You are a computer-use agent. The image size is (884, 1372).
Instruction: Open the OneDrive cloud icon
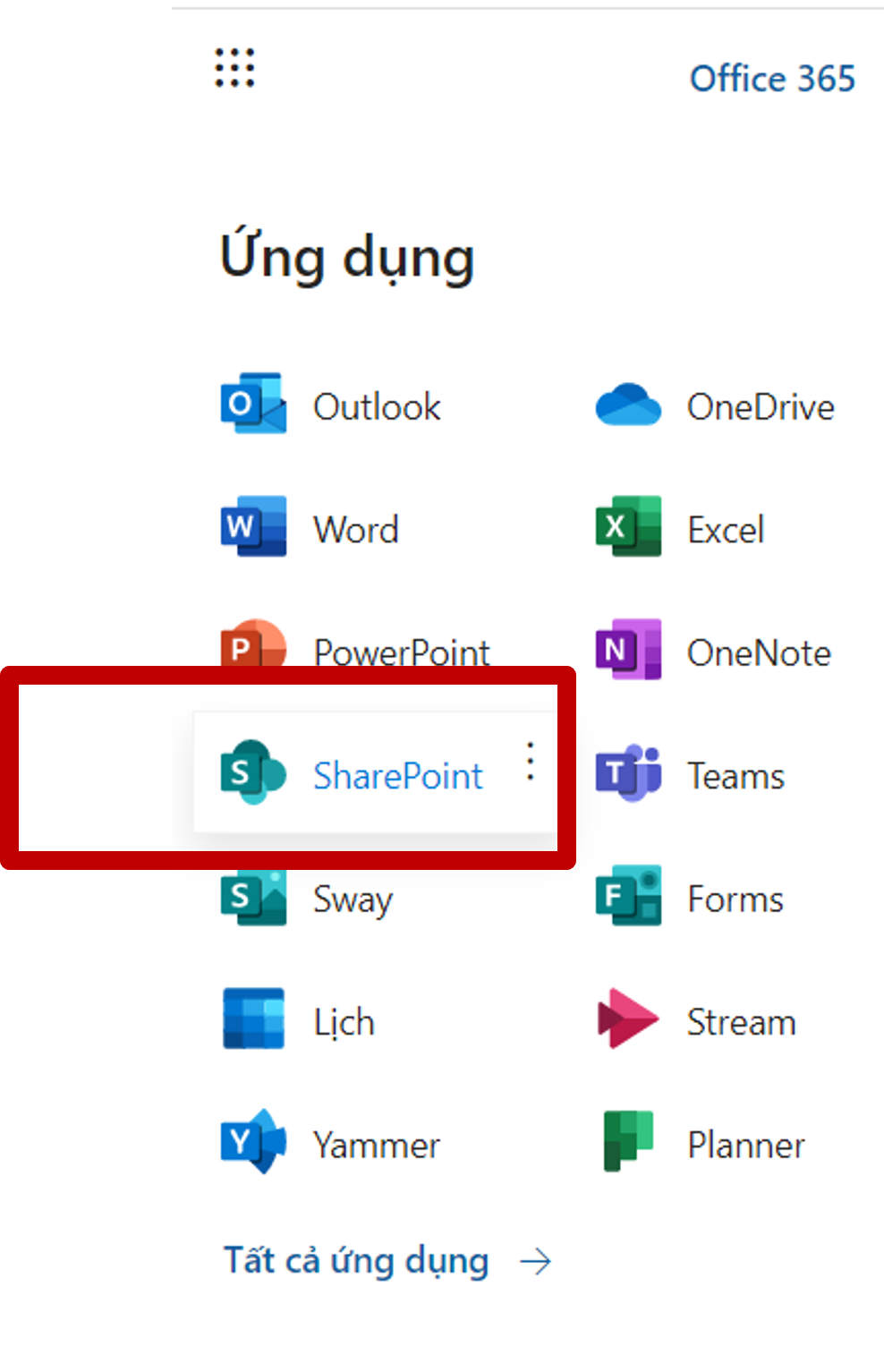click(x=628, y=405)
